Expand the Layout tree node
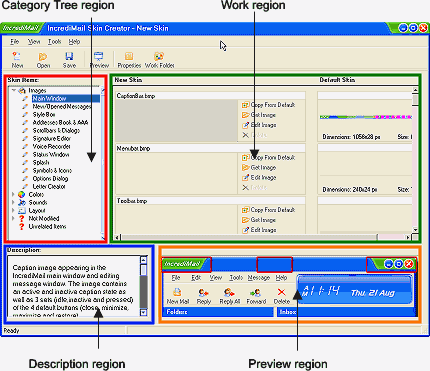This screenshot has width=430, height=371. click(13, 210)
